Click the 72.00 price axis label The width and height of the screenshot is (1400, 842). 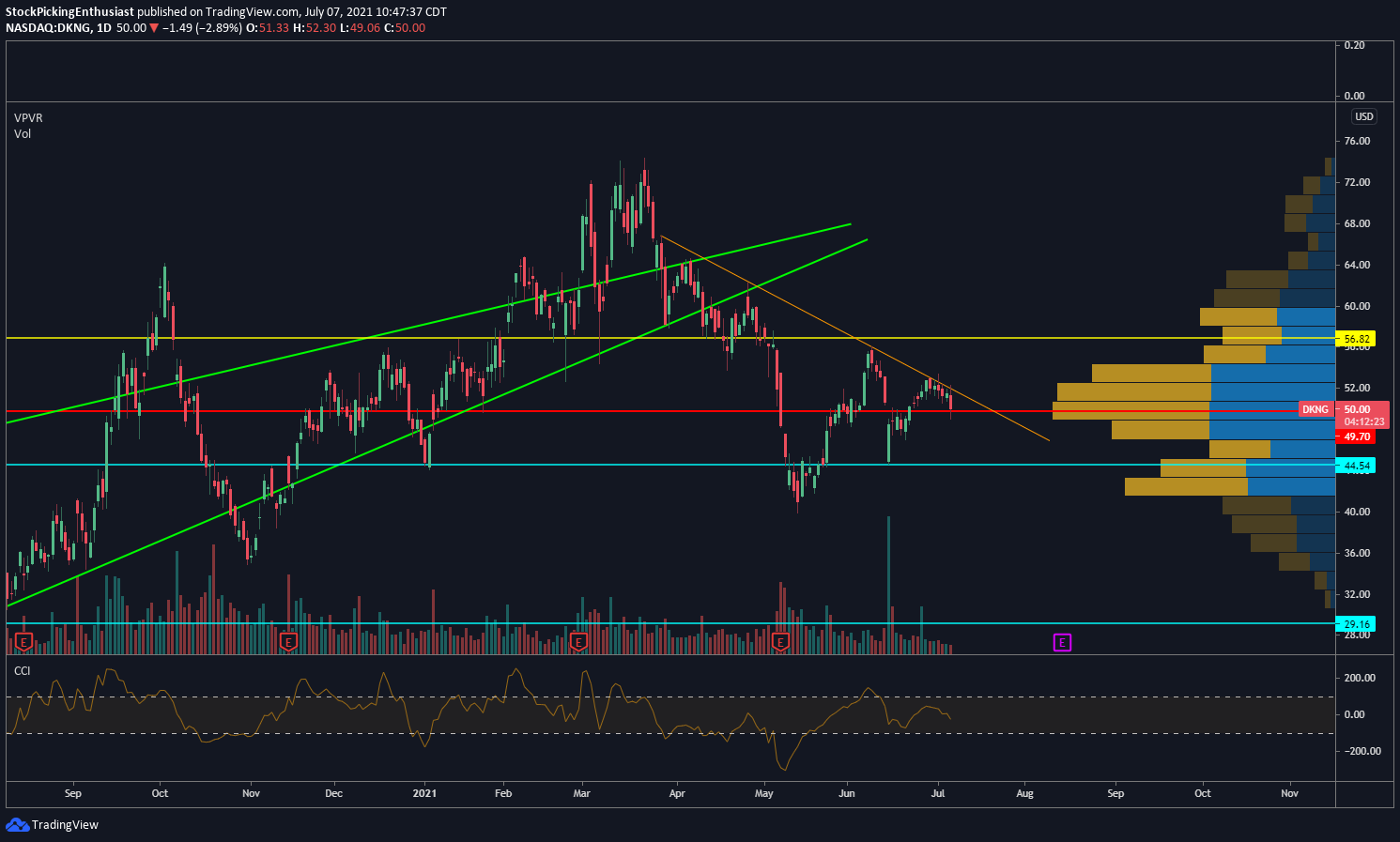pos(1357,182)
